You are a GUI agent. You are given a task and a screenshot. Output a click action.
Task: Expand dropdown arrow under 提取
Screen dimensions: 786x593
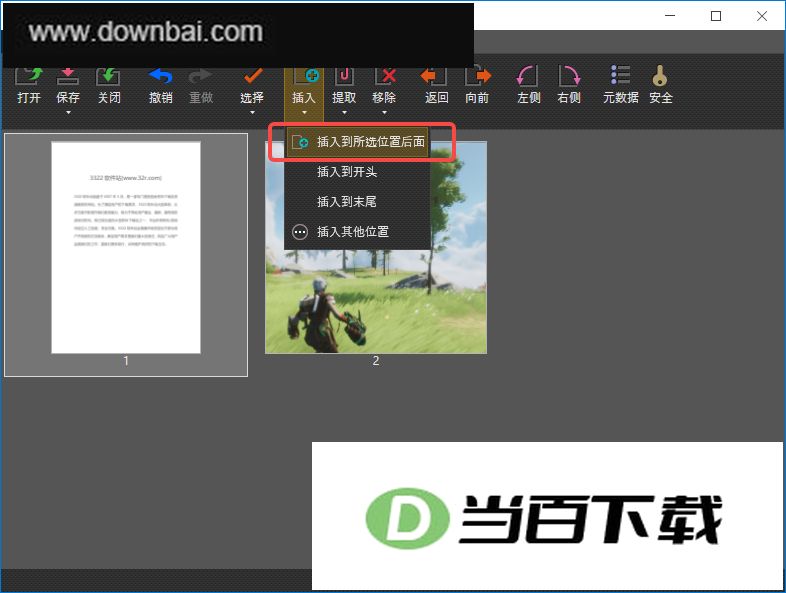(x=344, y=113)
